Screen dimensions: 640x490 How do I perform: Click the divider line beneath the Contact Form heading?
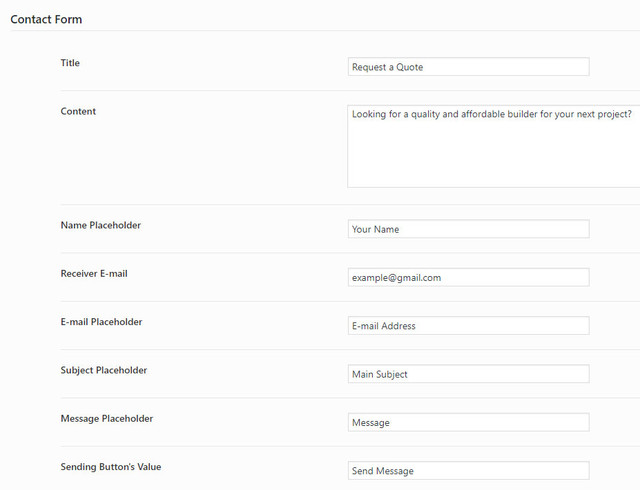pyautogui.click(x=320, y=31)
